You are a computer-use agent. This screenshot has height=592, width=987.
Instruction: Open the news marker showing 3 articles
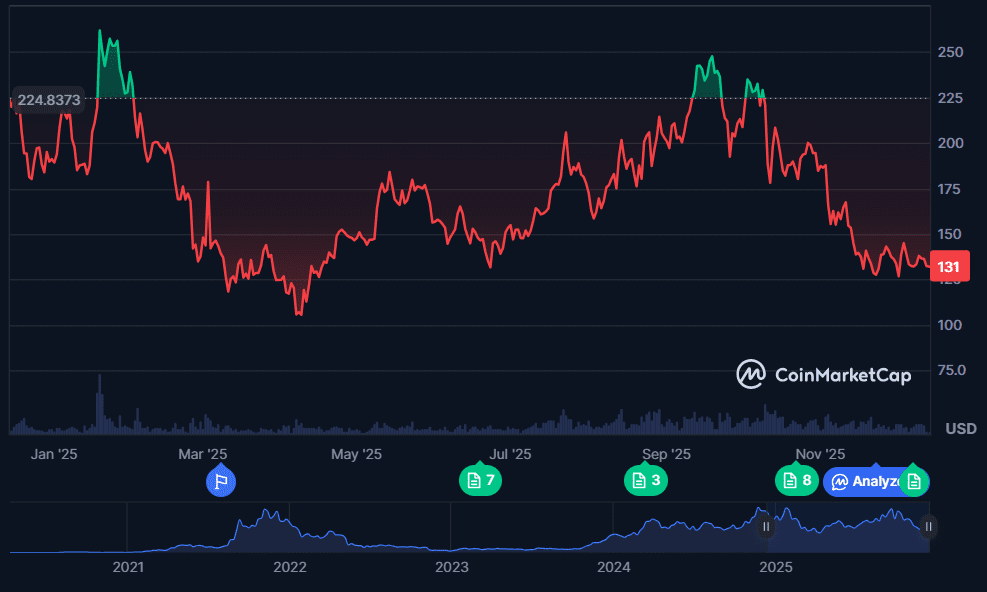(x=645, y=481)
